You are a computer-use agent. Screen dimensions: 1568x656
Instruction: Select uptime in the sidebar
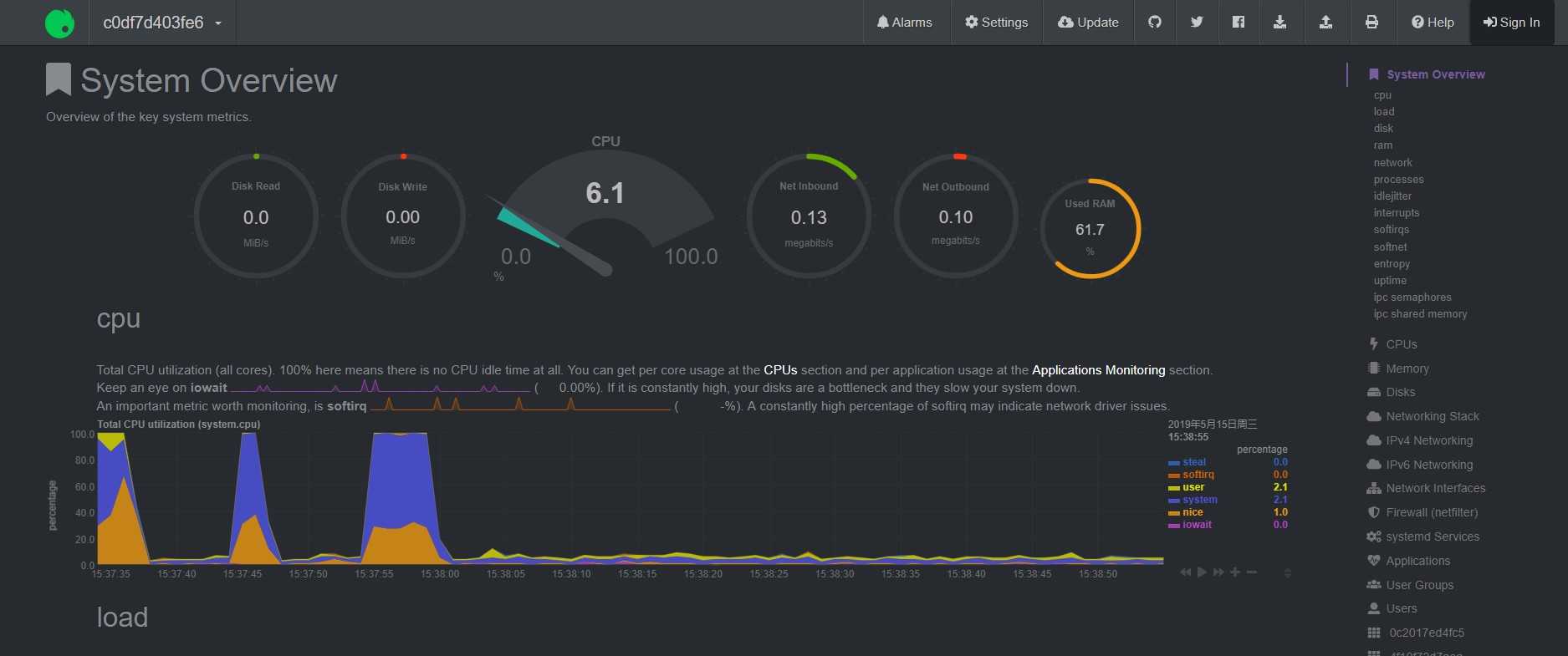pyautogui.click(x=1390, y=281)
